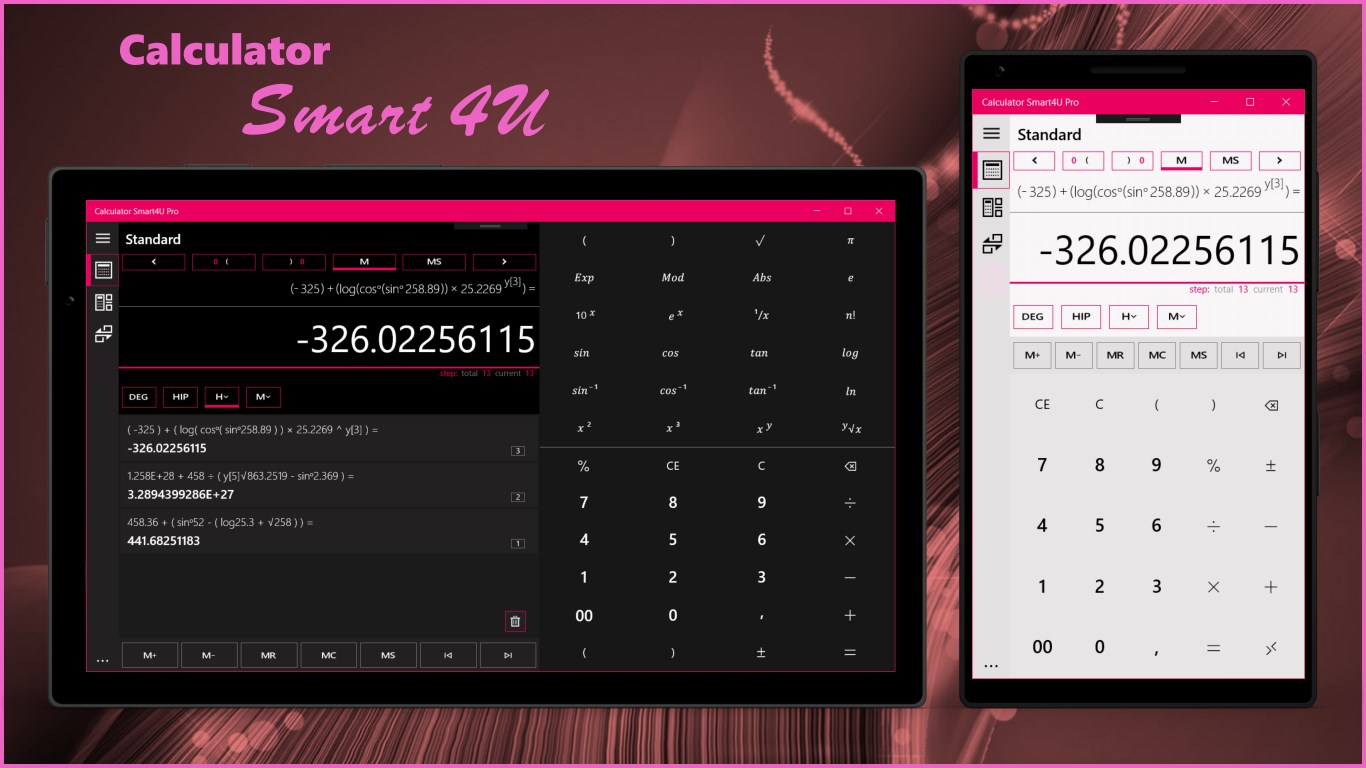The image size is (1366, 768).
Task: Open more options dots on phone sidebar
Action: point(990,665)
